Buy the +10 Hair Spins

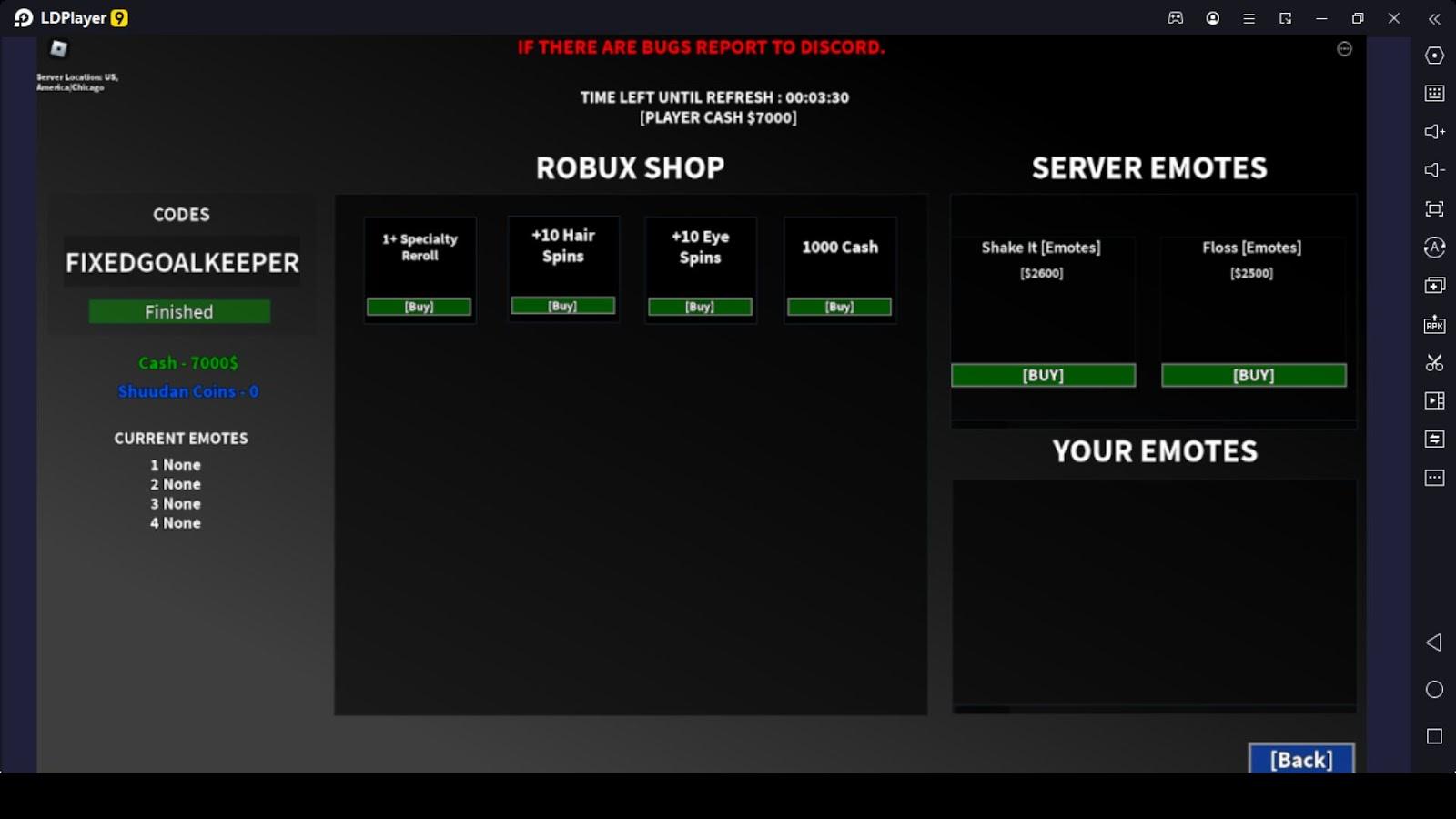pos(562,306)
